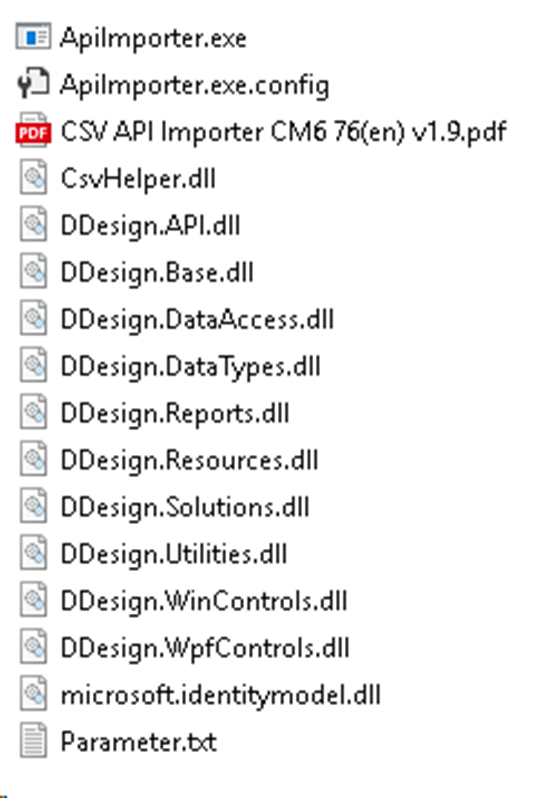Click the PDF icon of CSV API Importer
The width and height of the screenshot is (551, 798).
coord(33,131)
